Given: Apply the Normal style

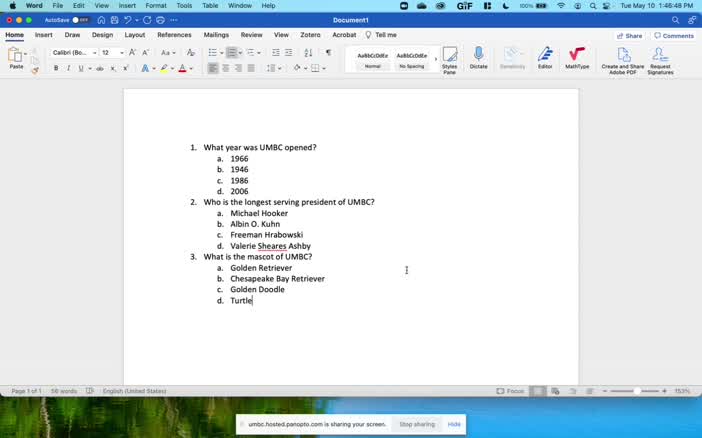Looking at the screenshot, I should pos(372,60).
